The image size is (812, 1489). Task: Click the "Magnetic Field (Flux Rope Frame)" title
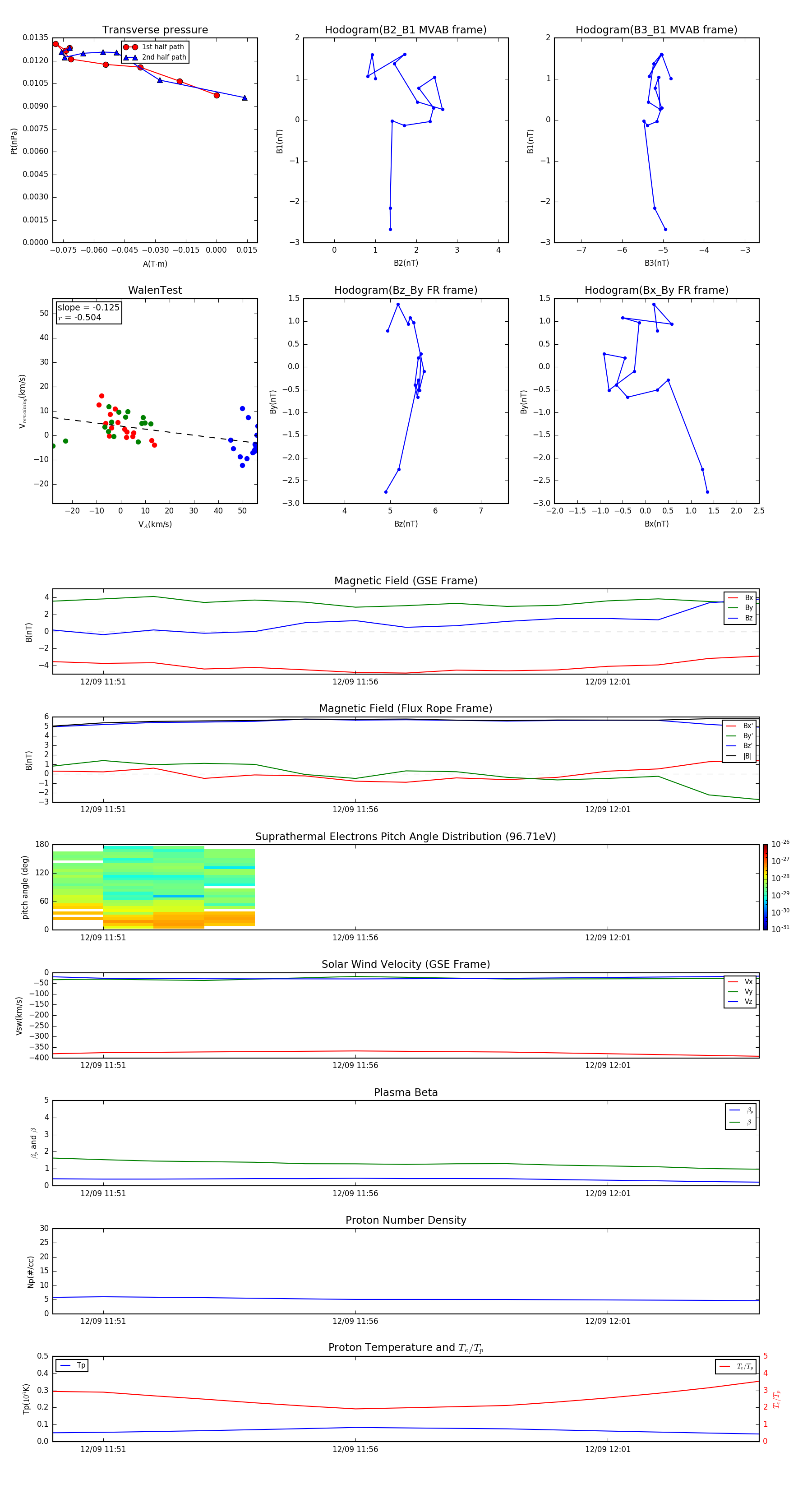tap(406, 709)
